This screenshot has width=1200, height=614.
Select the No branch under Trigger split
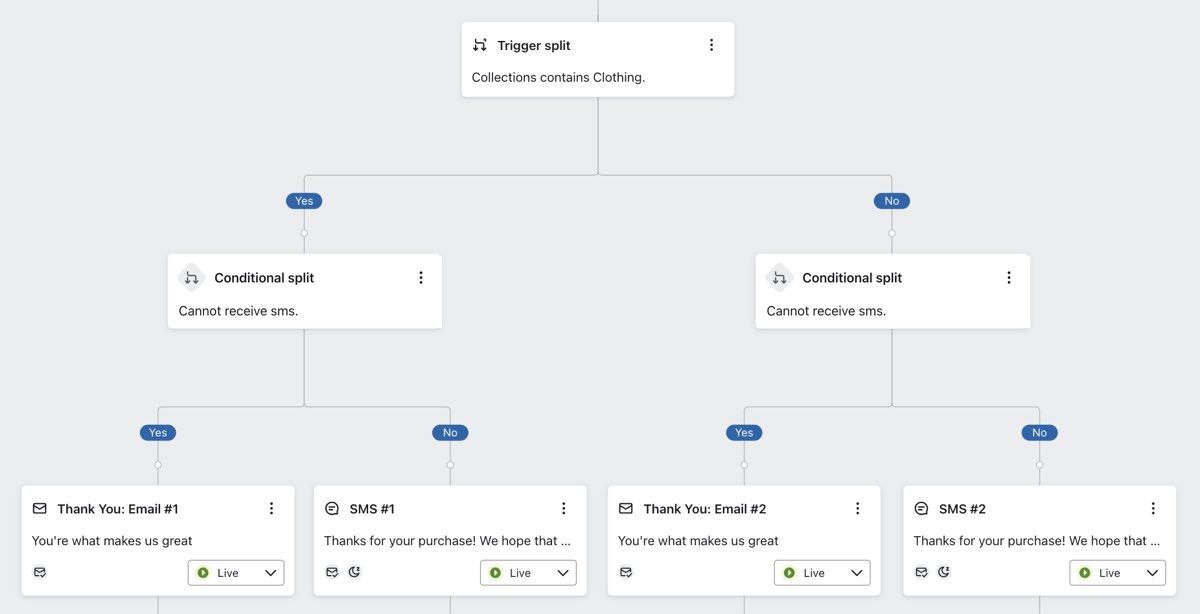coord(892,201)
